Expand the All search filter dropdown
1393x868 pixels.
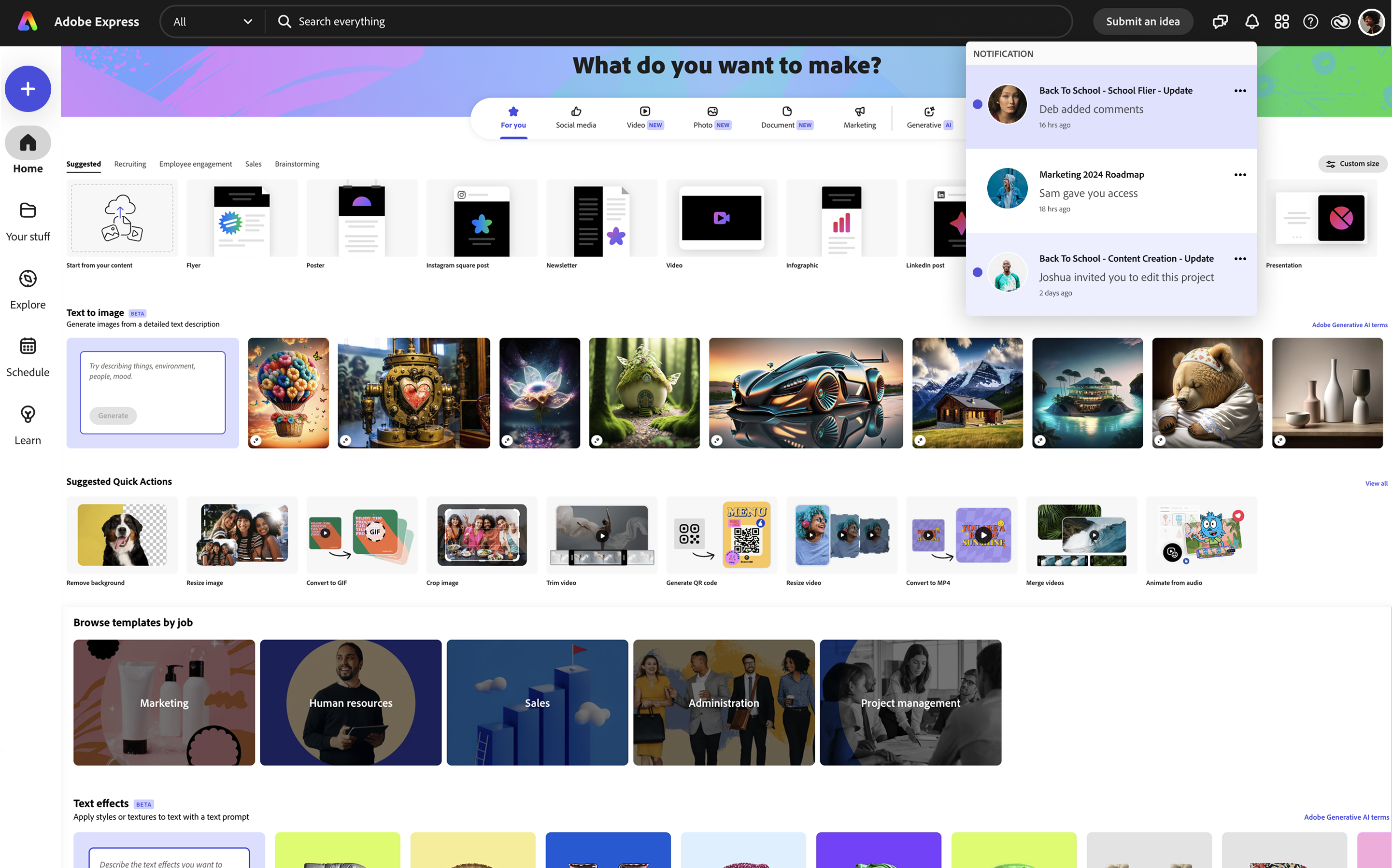pyautogui.click(x=213, y=21)
